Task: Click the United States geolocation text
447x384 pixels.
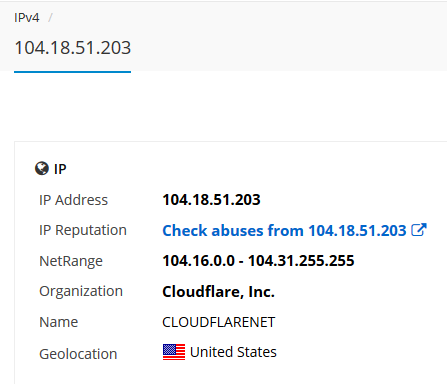Action: tap(233, 352)
